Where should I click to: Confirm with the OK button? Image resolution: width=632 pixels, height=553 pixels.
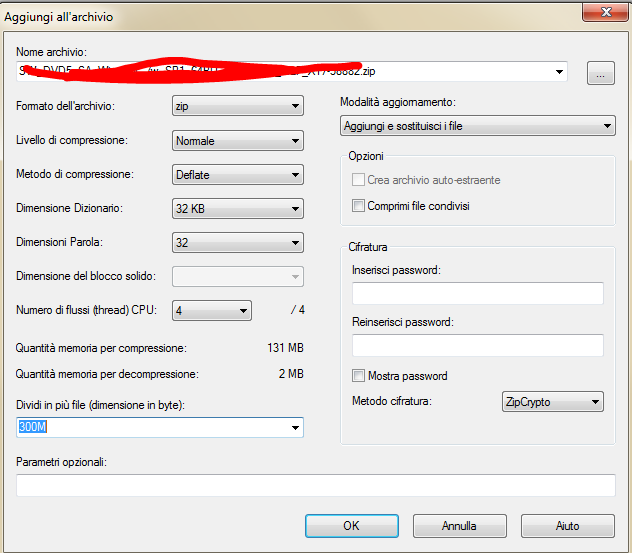(352, 526)
